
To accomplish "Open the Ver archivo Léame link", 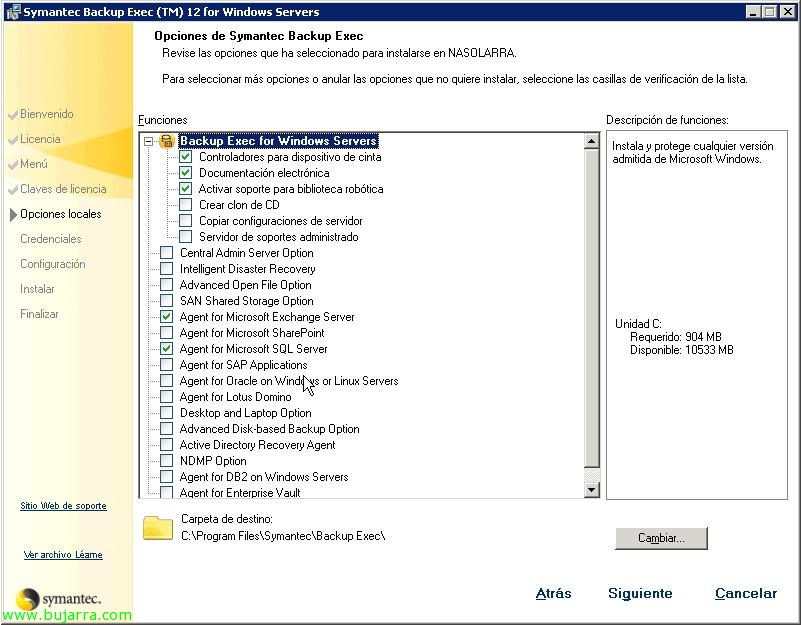I will [63, 555].
